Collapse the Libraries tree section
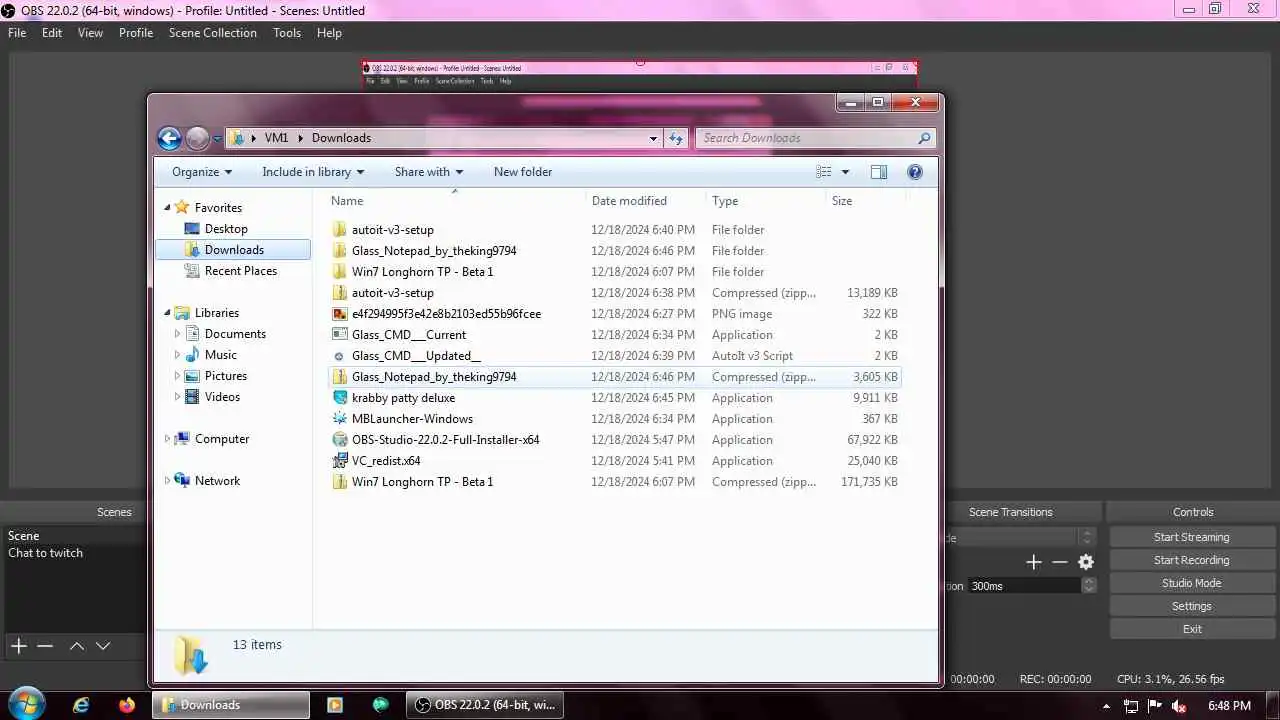 coord(167,313)
